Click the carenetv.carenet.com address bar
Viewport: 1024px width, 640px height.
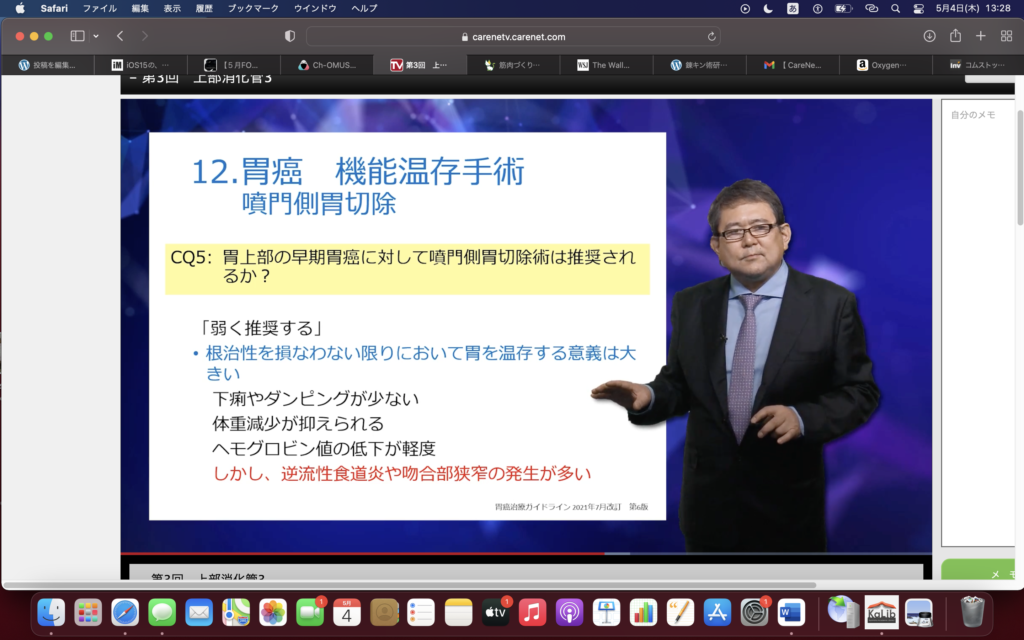point(514,36)
